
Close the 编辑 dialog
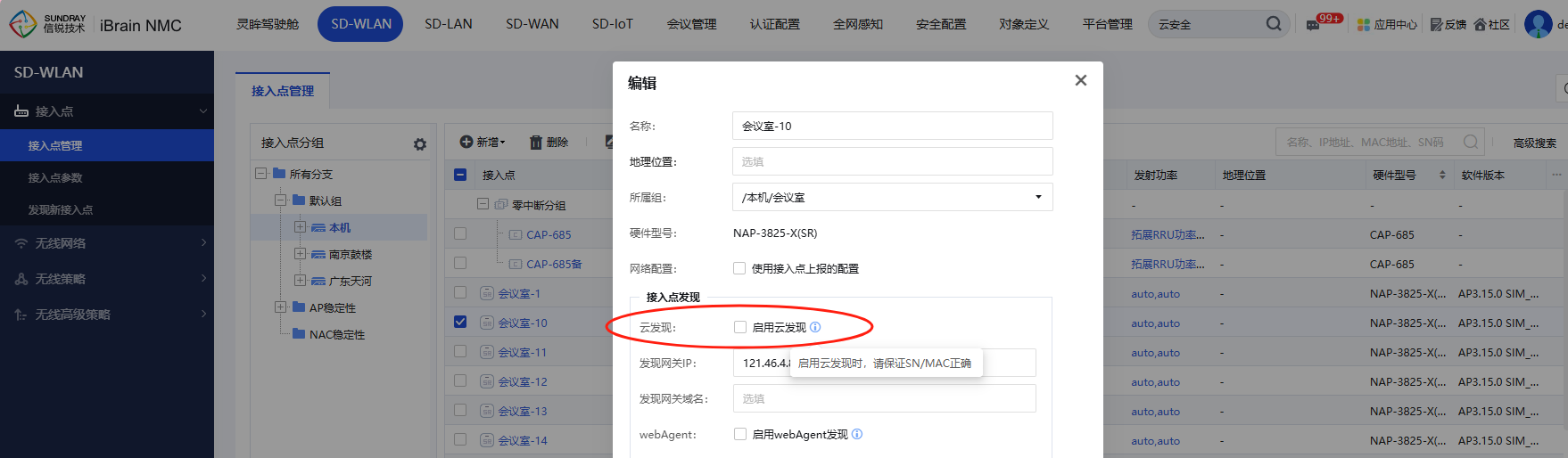pyautogui.click(x=1081, y=80)
